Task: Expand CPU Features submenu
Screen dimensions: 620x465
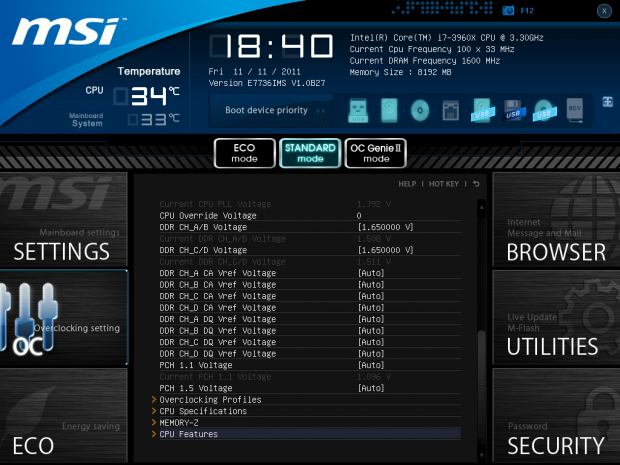Action: pos(189,434)
